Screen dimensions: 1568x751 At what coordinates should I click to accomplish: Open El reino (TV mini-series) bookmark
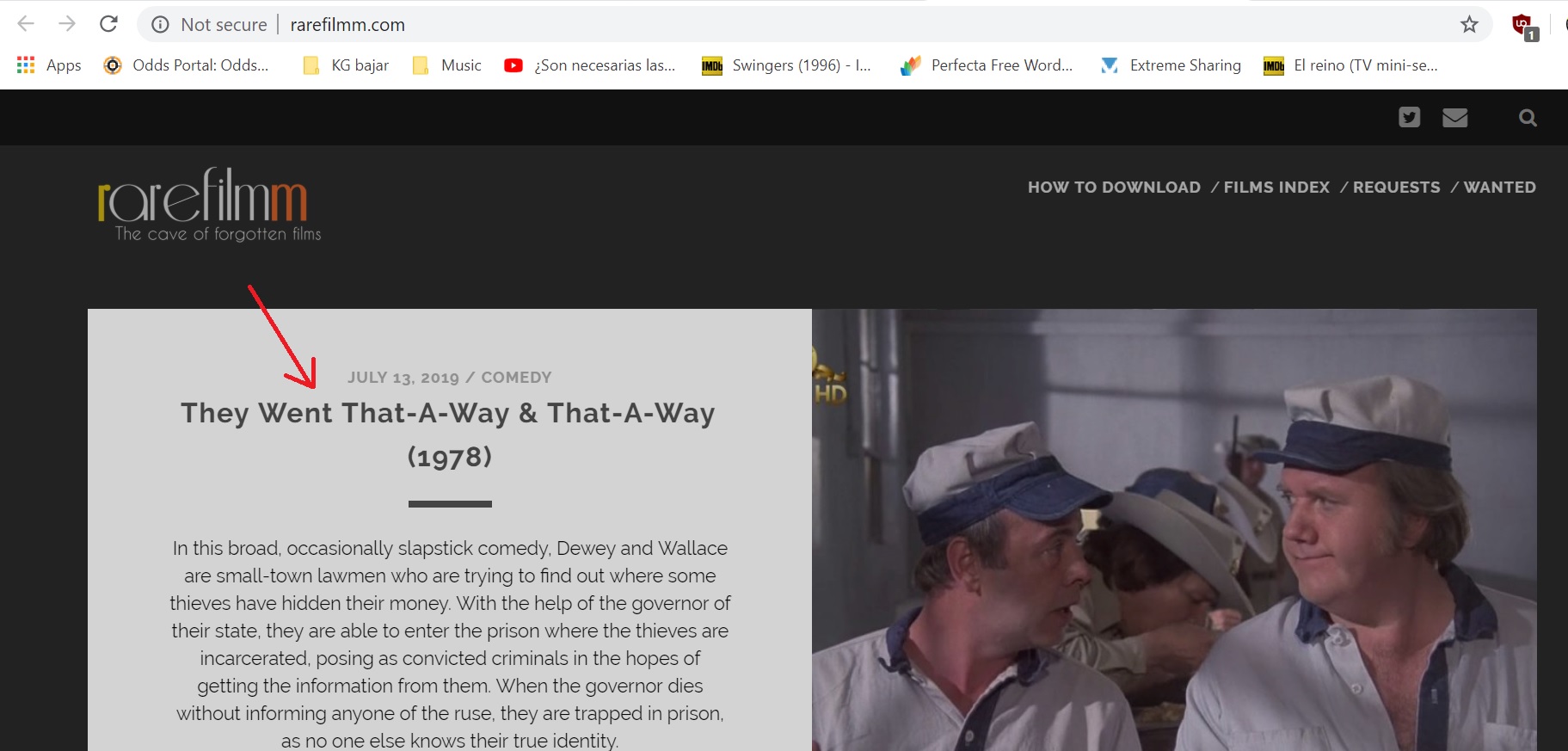(x=1350, y=65)
